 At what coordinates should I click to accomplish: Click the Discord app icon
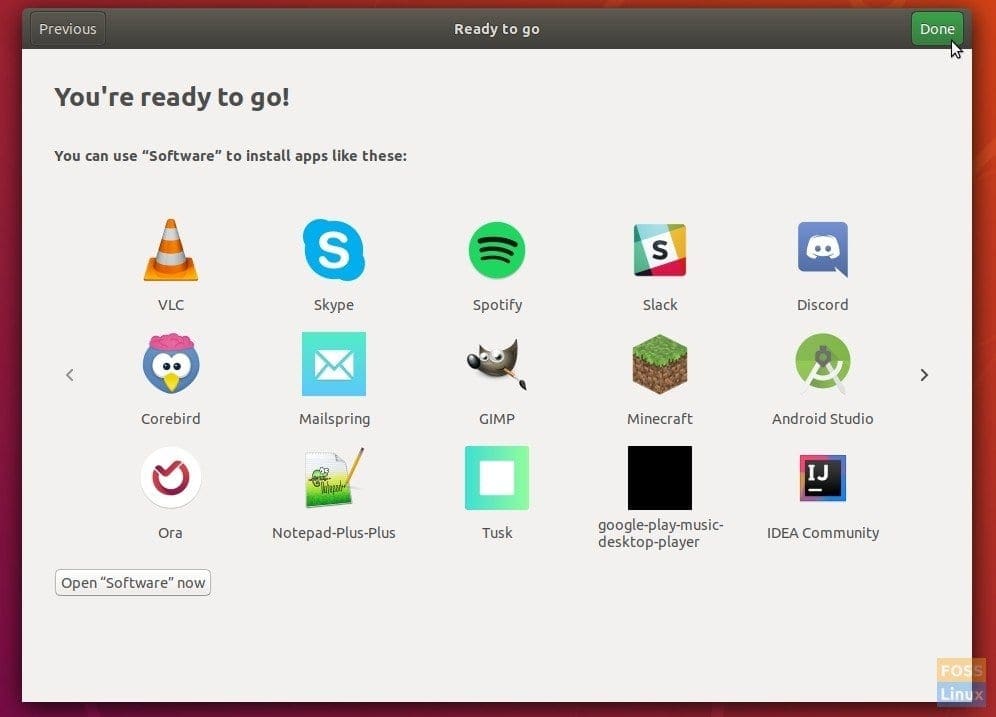(823, 250)
